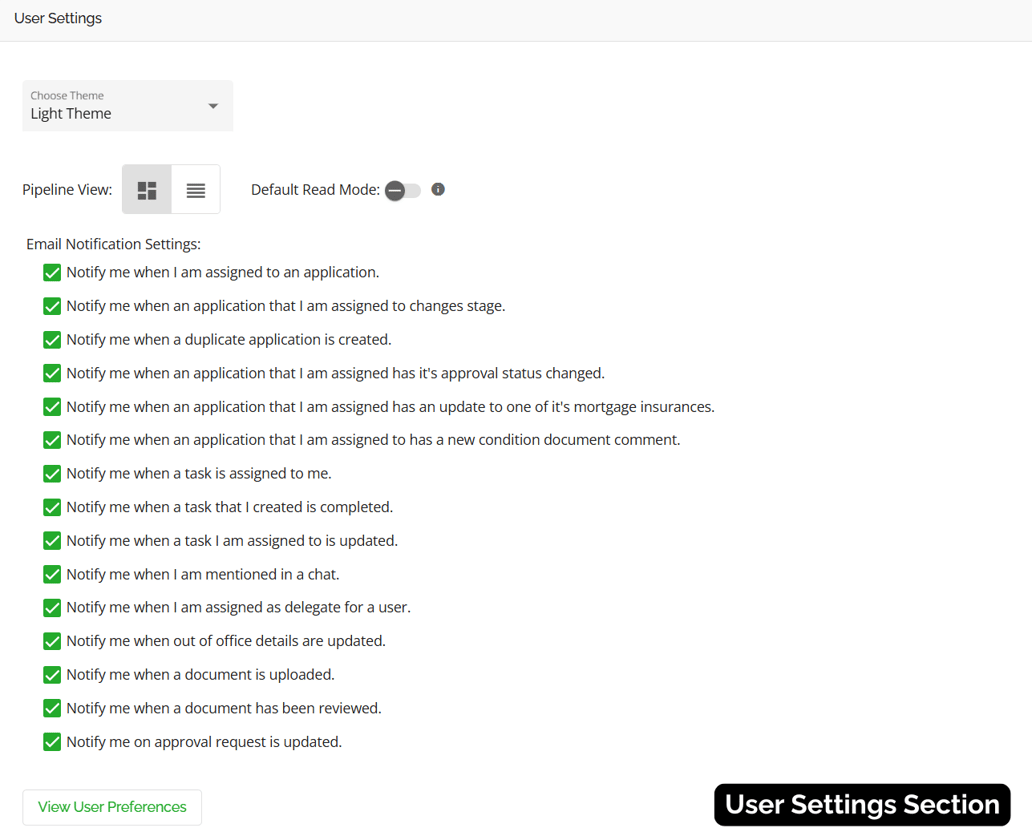The image size is (1032, 840).
Task: Uncheck notify when a duplicate application is created
Action: pyautogui.click(x=51, y=339)
